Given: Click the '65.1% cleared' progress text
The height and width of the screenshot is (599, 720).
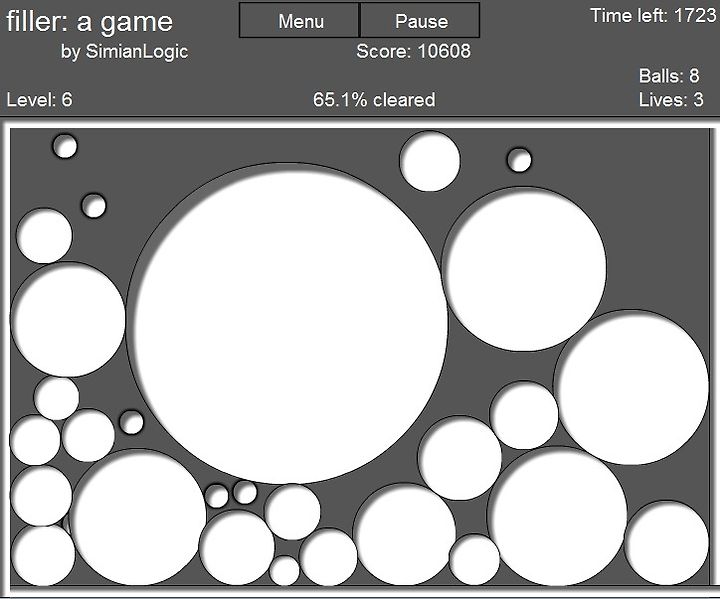Looking at the screenshot, I should [x=374, y=99].
